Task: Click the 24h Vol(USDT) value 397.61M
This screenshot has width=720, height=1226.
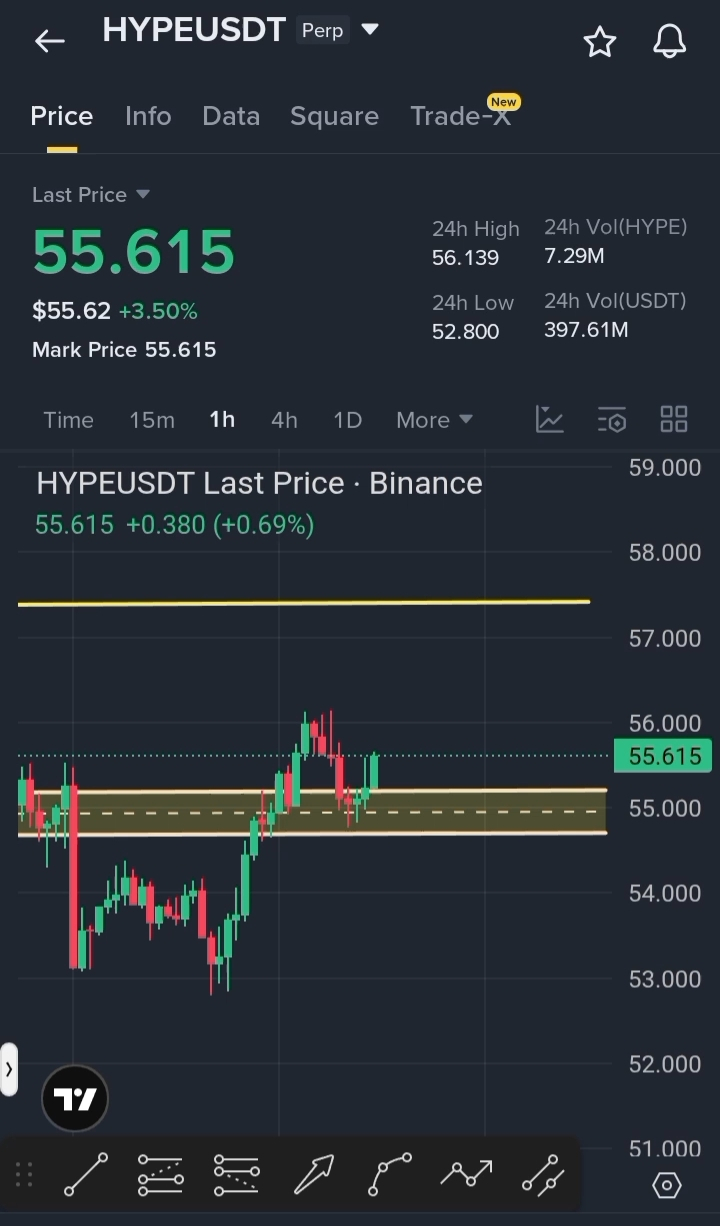Action: 586,330
